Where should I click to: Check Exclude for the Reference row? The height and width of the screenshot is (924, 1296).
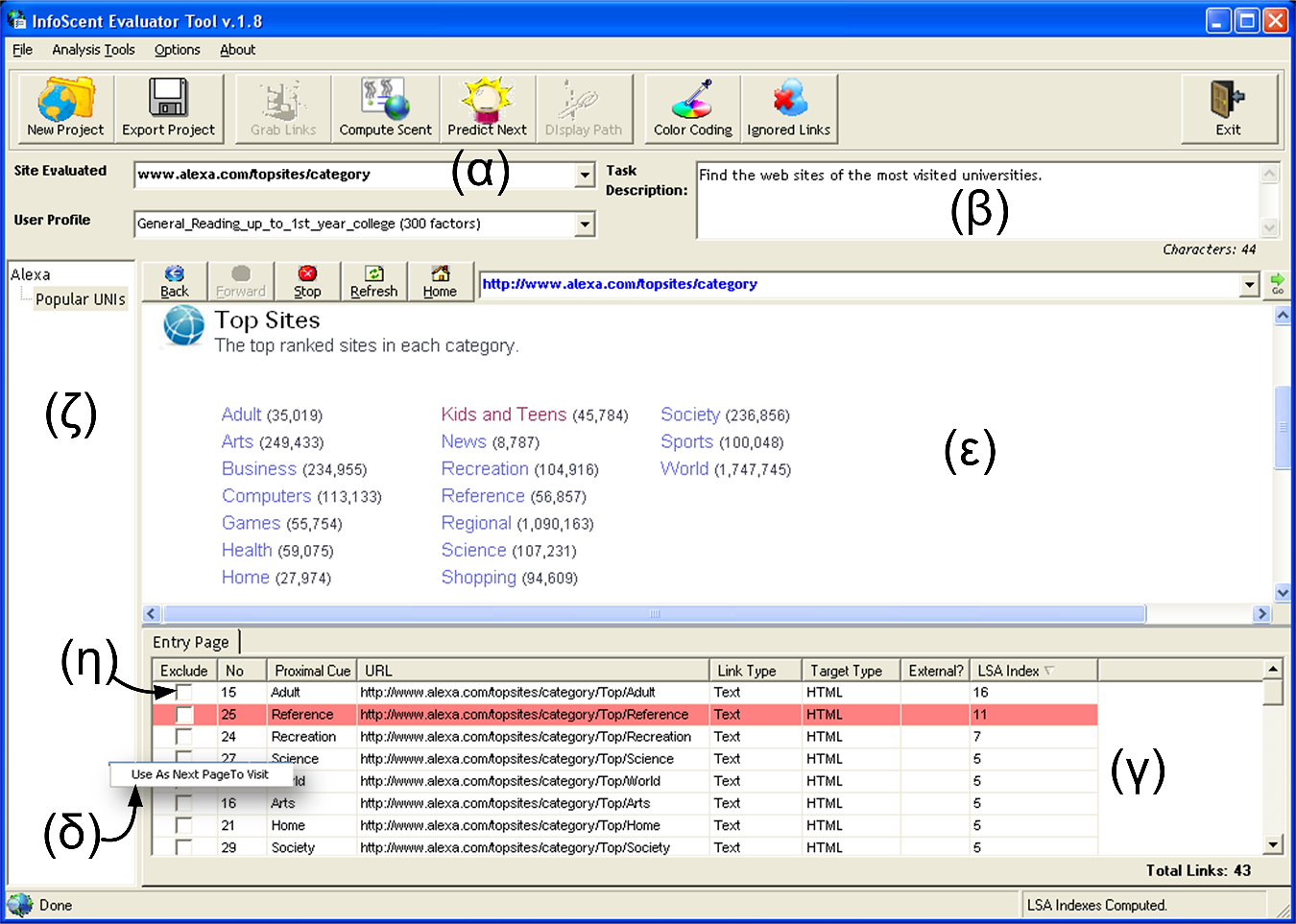pos(183,715)
